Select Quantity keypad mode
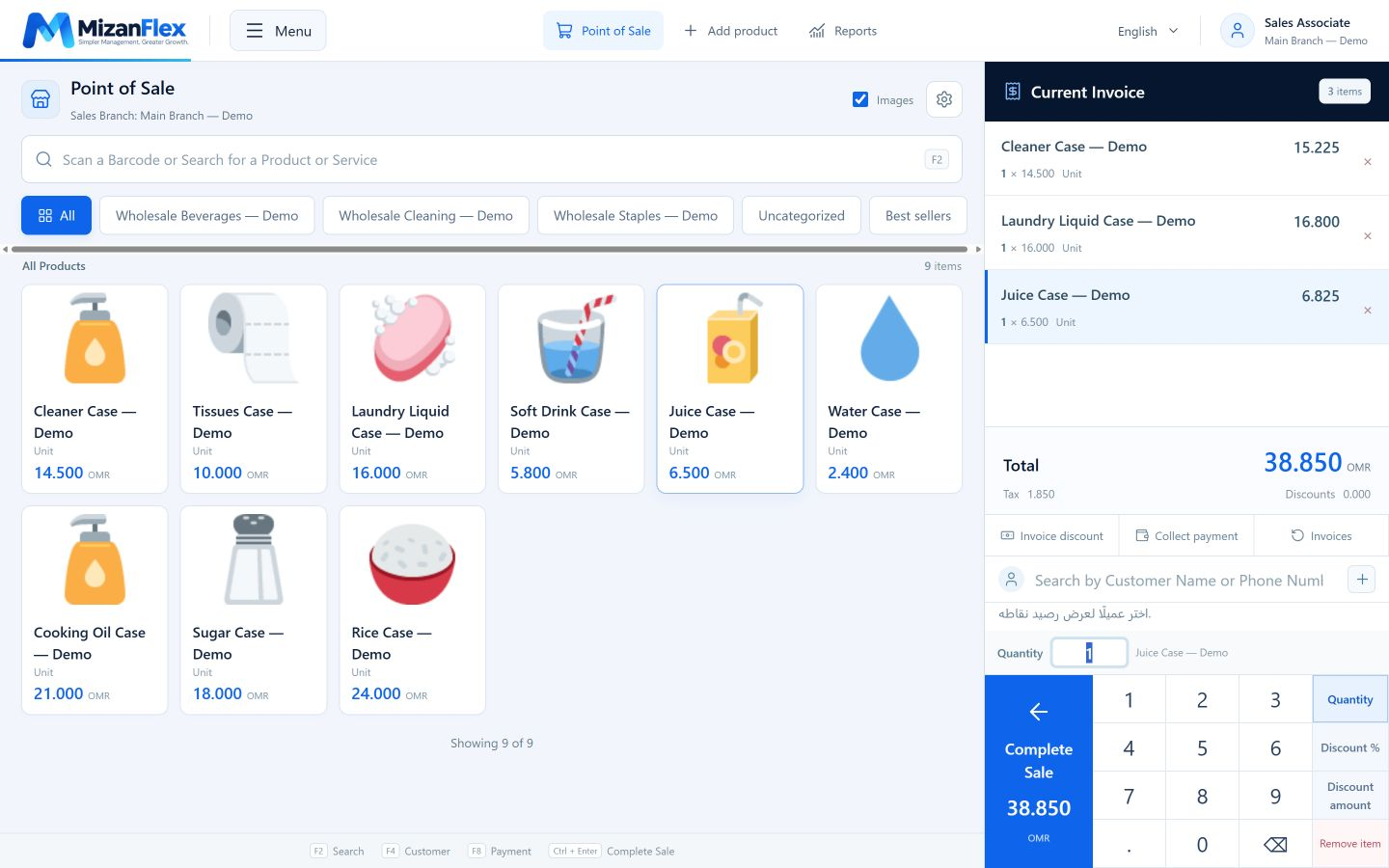The height and width of the screenshot is (868, 1389). (x=1350, y=699)
